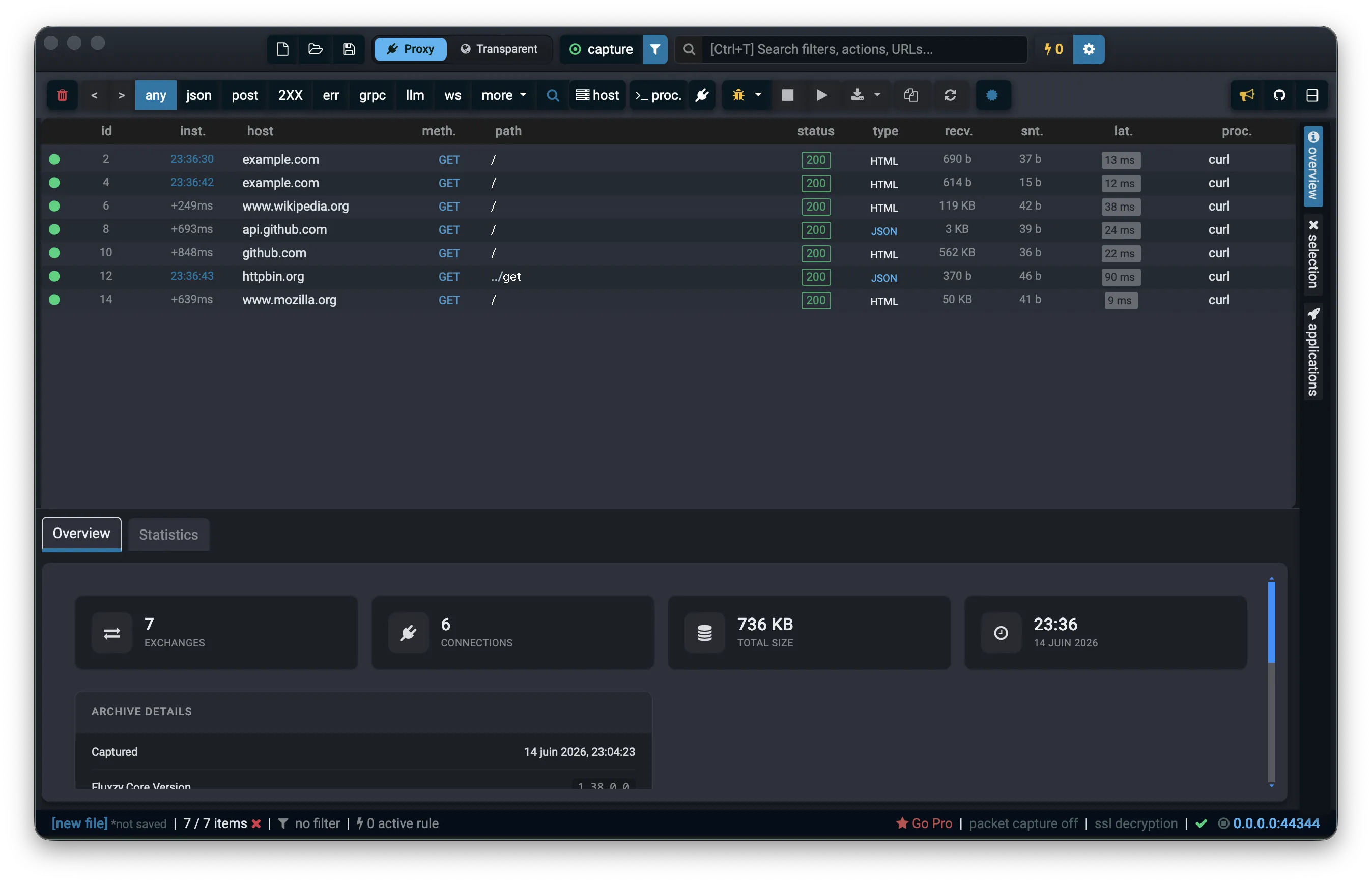The image size is (1372, 883).
Task: Select the httpbin.org row
Action: [x=668, y=276]
